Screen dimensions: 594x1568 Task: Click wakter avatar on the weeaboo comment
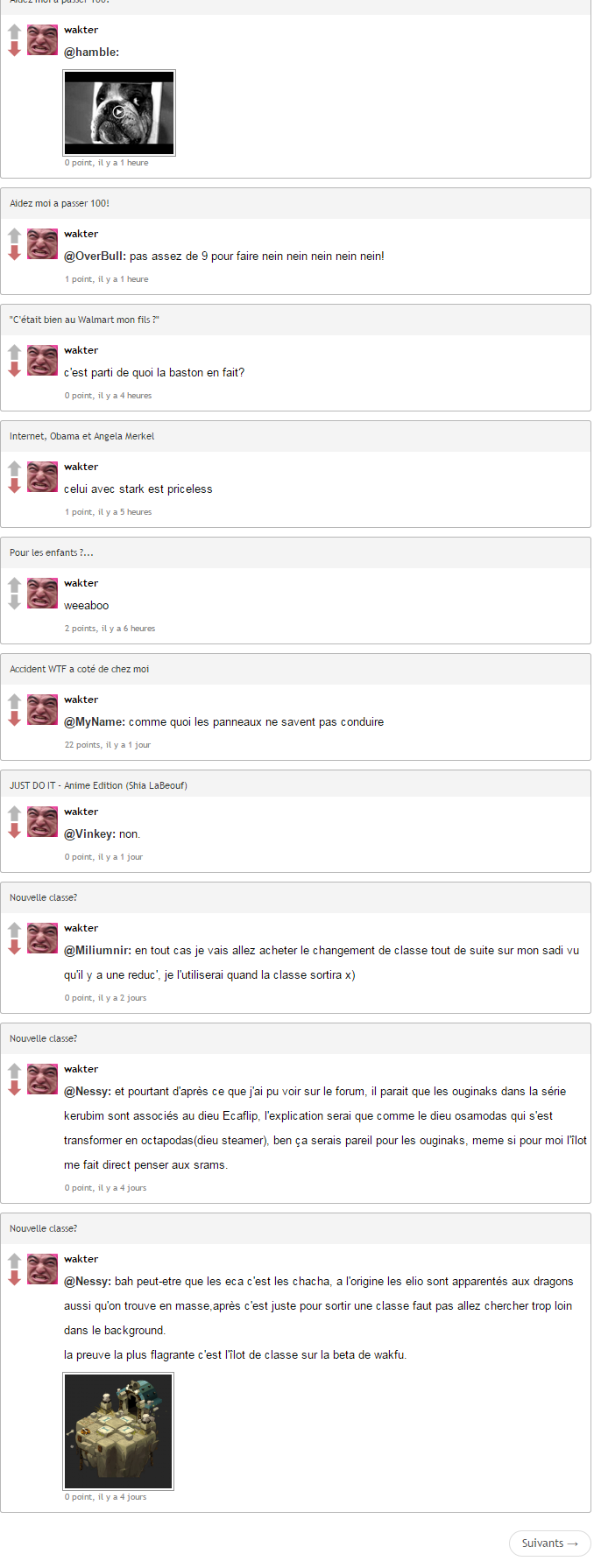pos(42,593)
